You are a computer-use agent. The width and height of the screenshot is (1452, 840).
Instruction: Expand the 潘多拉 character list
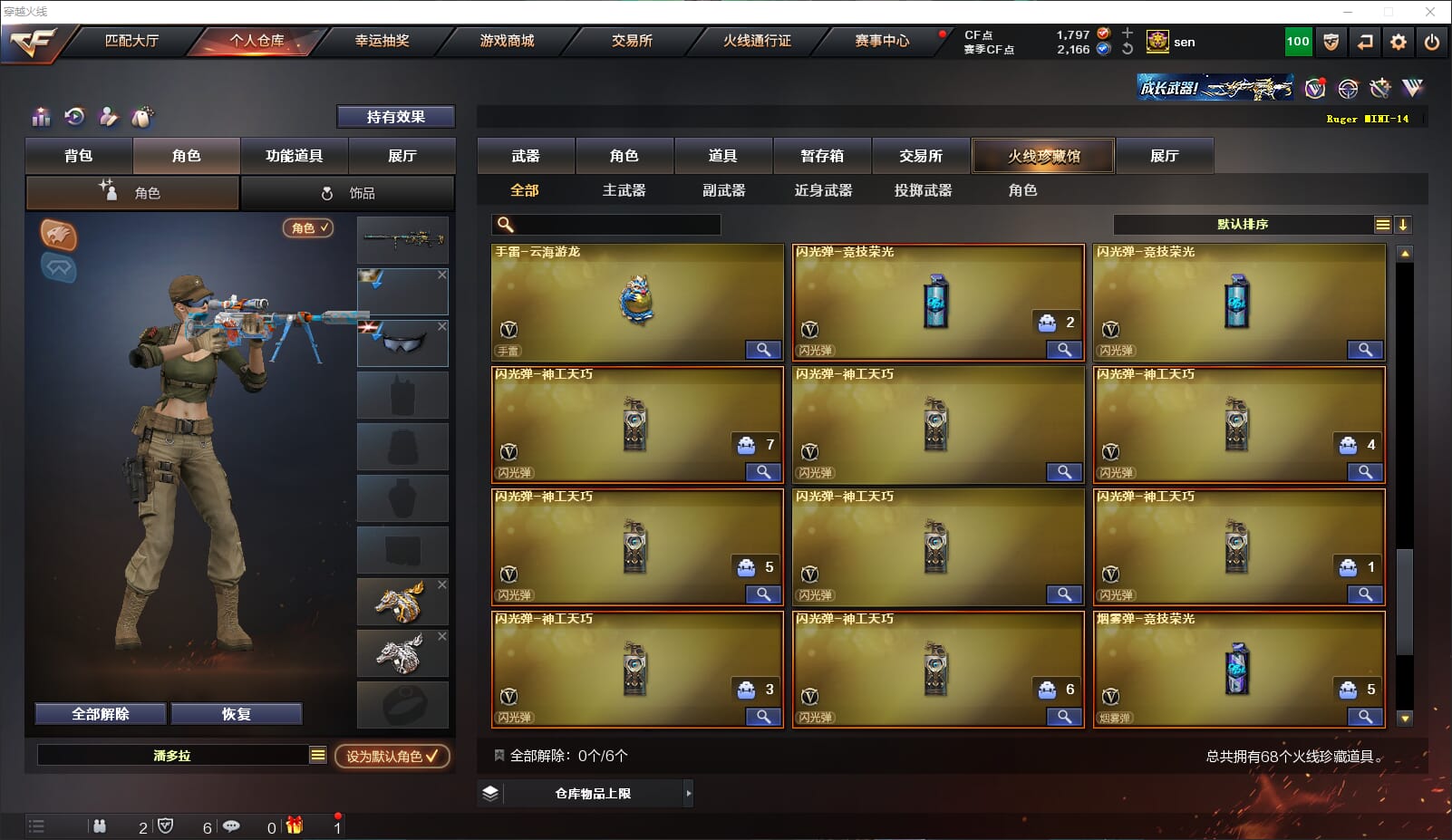pyautogui.click(x=317, y=755)
